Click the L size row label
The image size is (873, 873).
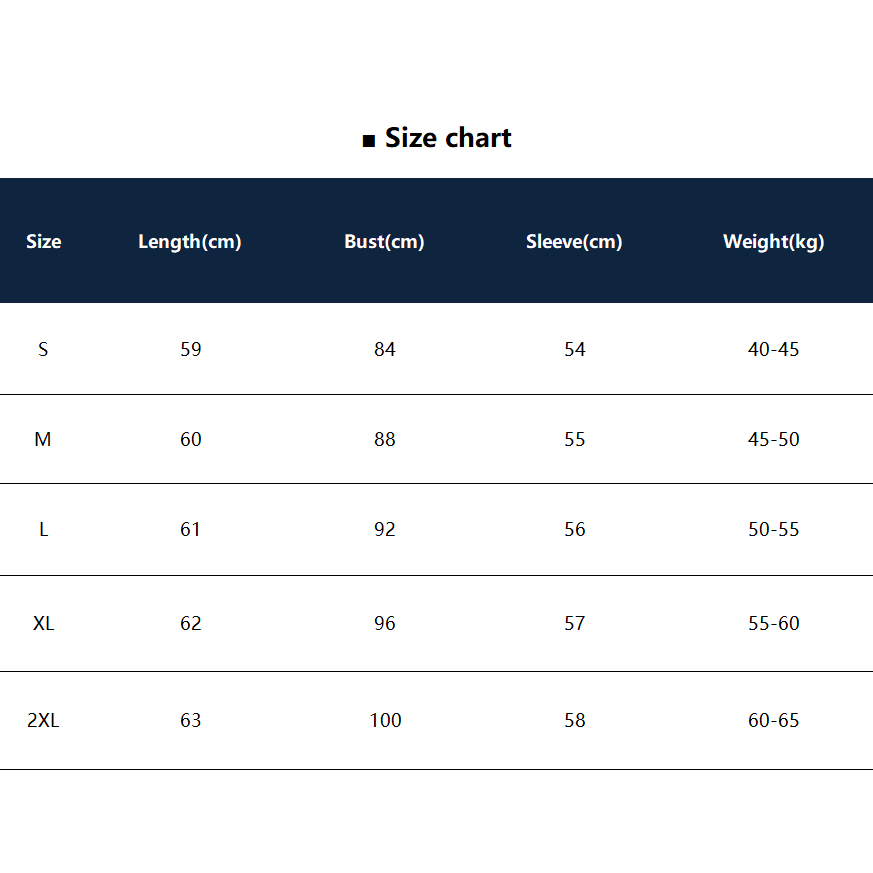pyautogui.click(x=43, y=529)
